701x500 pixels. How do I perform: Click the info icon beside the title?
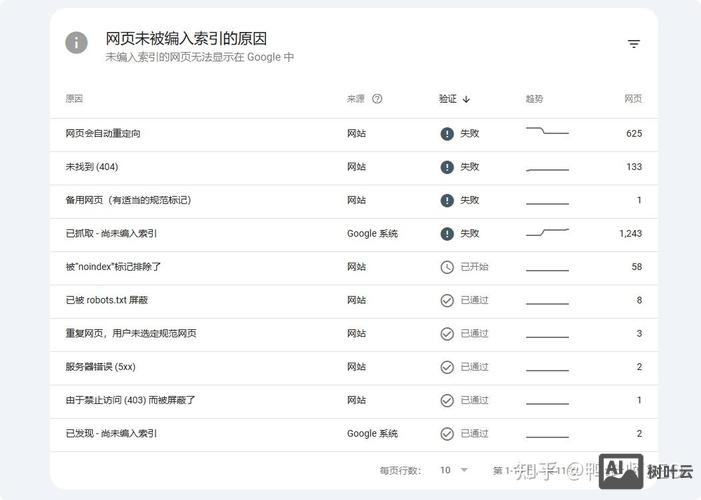pos(76,43)
